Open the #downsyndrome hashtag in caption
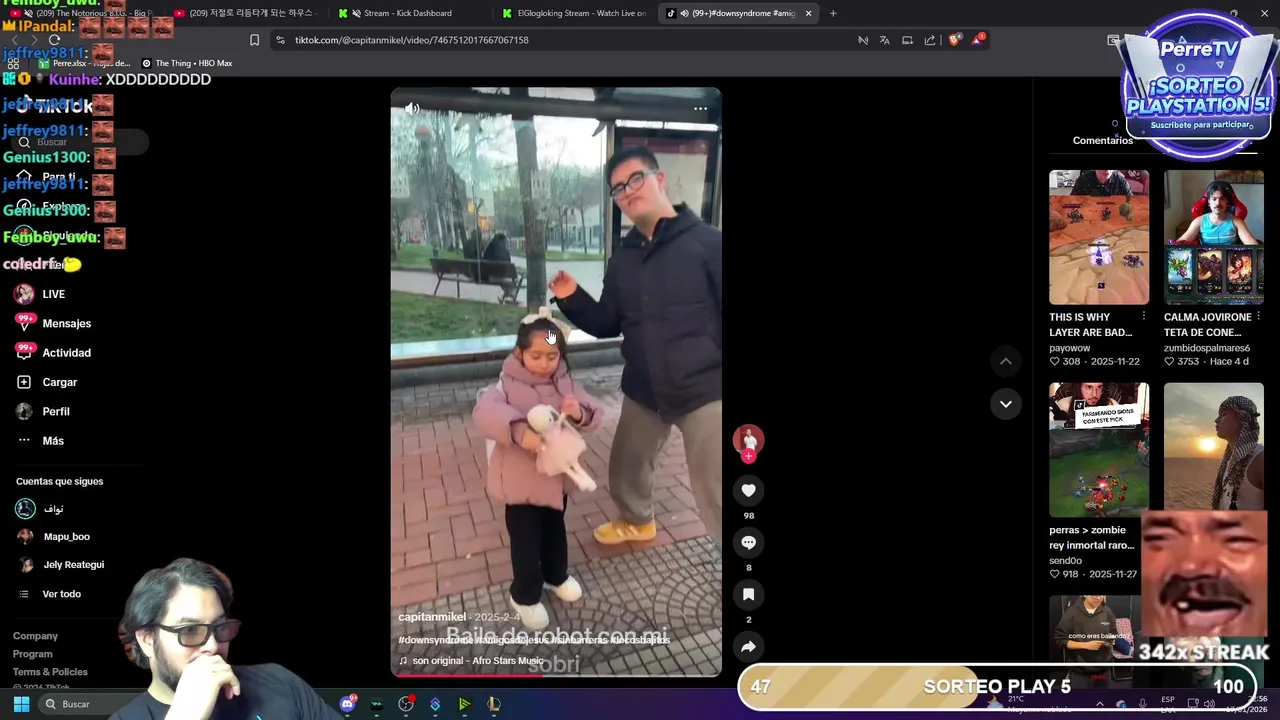 click(x=436, y=639)
